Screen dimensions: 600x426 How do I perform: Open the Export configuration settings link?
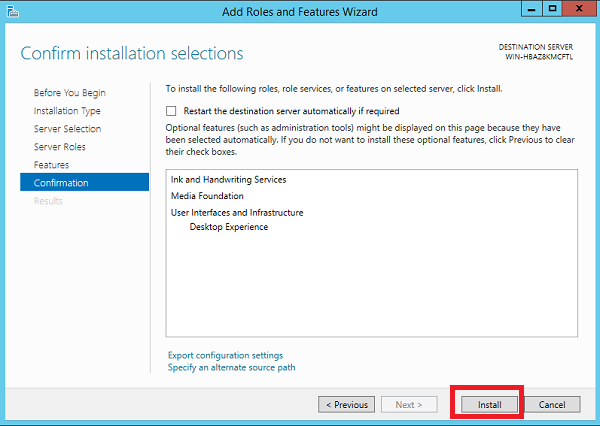225,355
